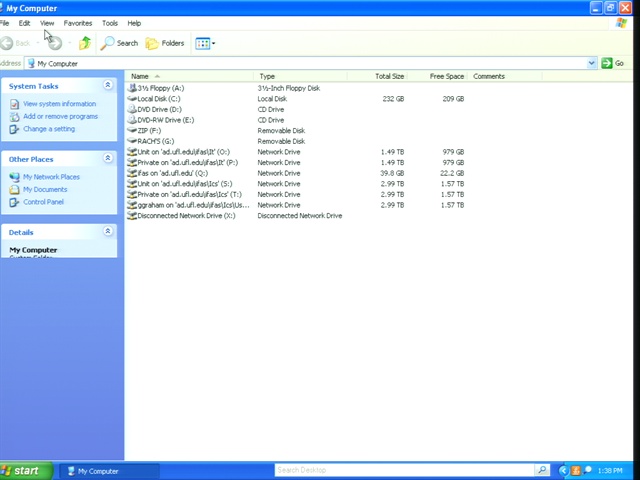
Task: Click the View system information icon
Action: point(14,104)
